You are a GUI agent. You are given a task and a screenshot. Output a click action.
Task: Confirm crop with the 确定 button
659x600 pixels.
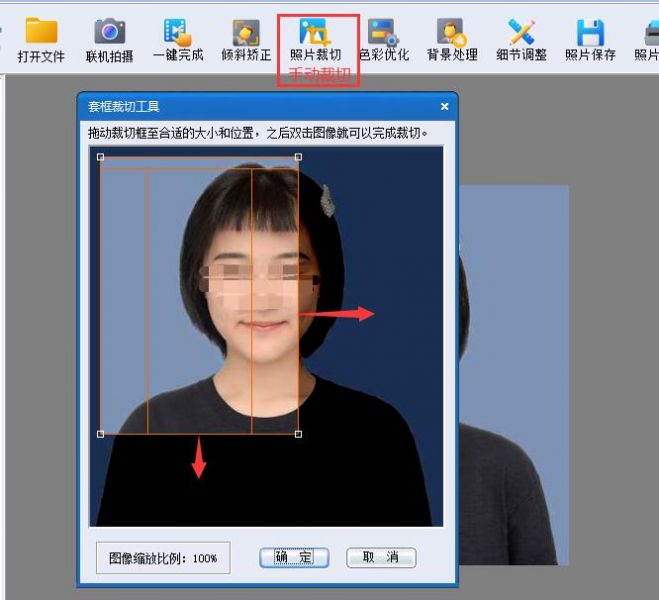[x=294, y=558]
